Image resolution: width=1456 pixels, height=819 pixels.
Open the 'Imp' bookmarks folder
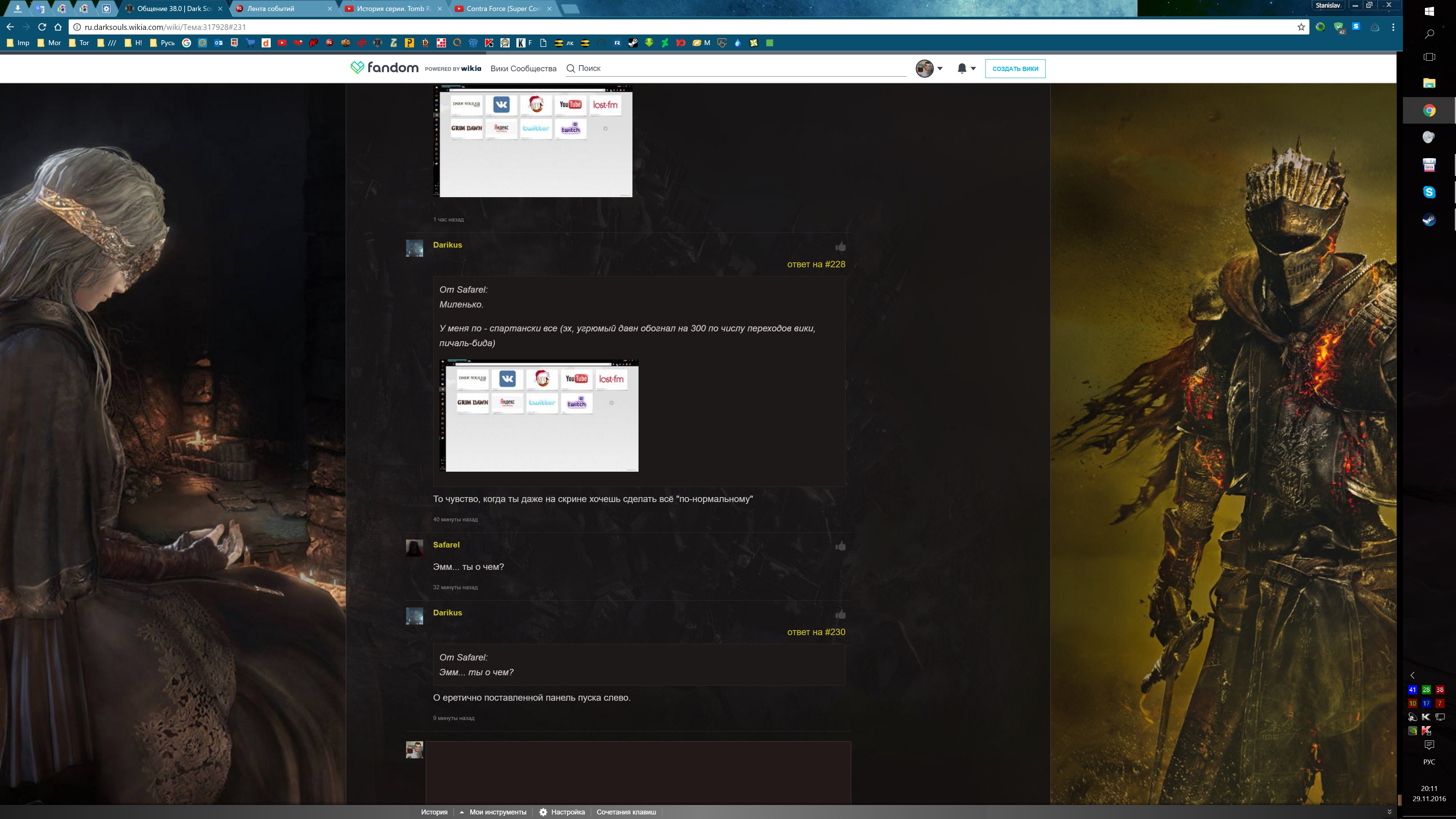(x=17, y=43)
